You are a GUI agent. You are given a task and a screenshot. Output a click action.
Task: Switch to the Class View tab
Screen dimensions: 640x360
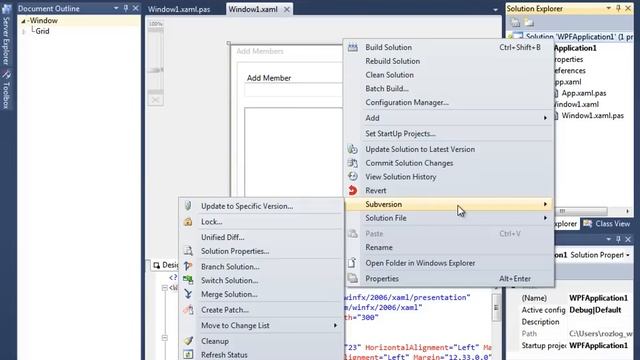[x=607, y=224]
